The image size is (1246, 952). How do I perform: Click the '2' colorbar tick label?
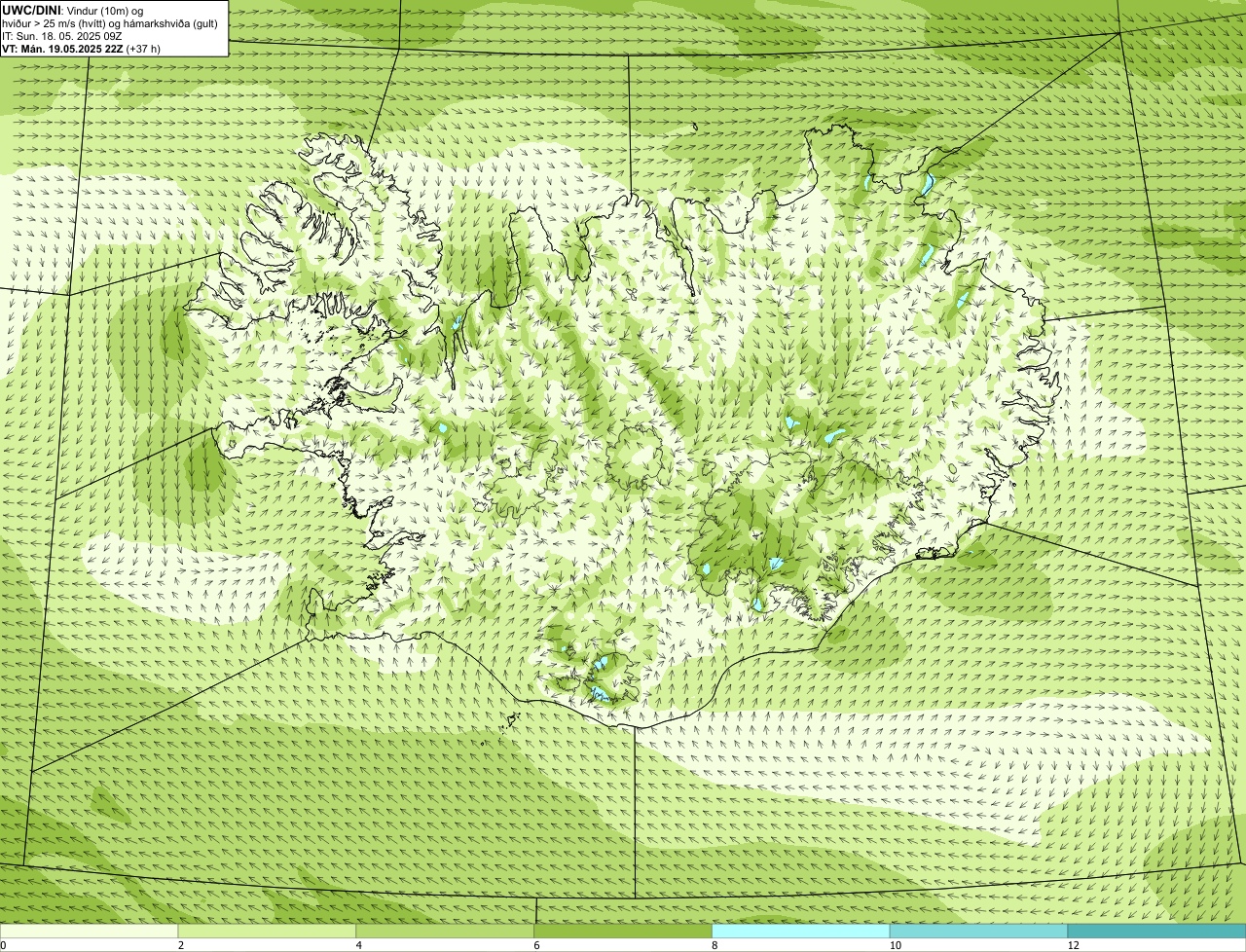[x=181, y=945]
